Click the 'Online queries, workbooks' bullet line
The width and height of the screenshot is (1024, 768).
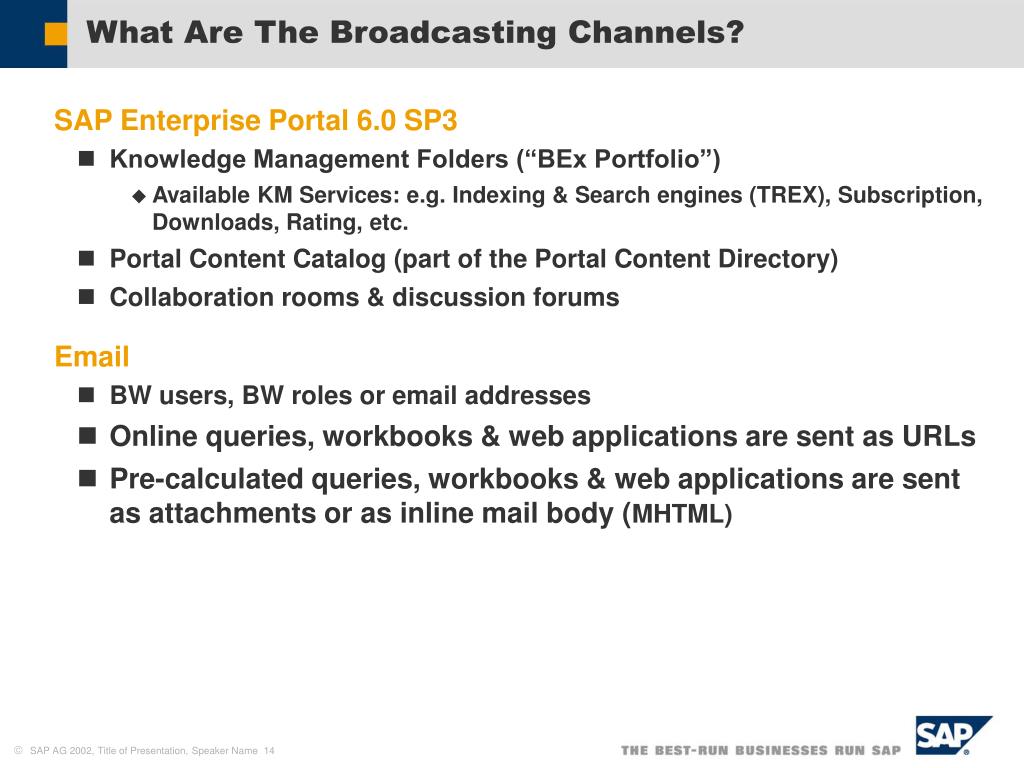[x=543, y=437]
